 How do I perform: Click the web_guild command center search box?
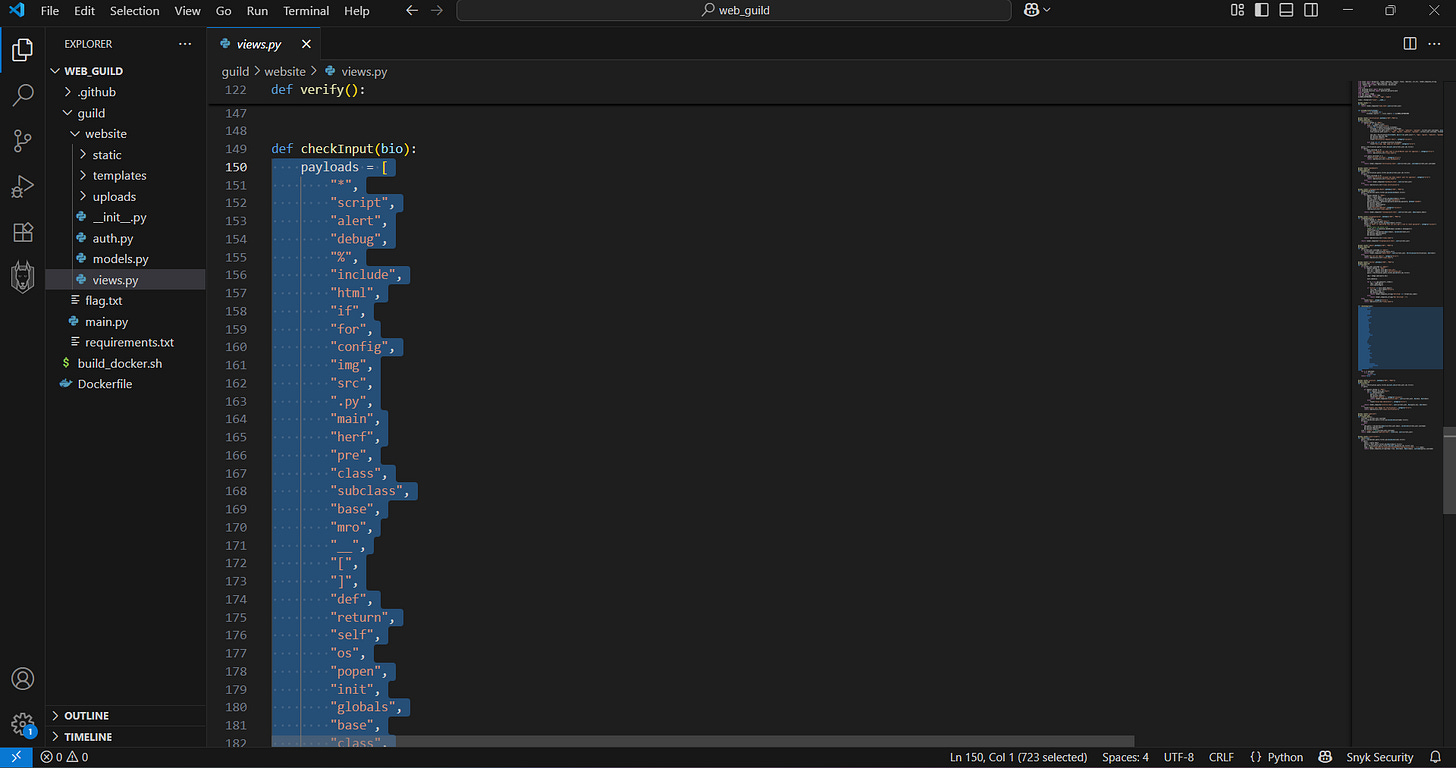[735, 11]
